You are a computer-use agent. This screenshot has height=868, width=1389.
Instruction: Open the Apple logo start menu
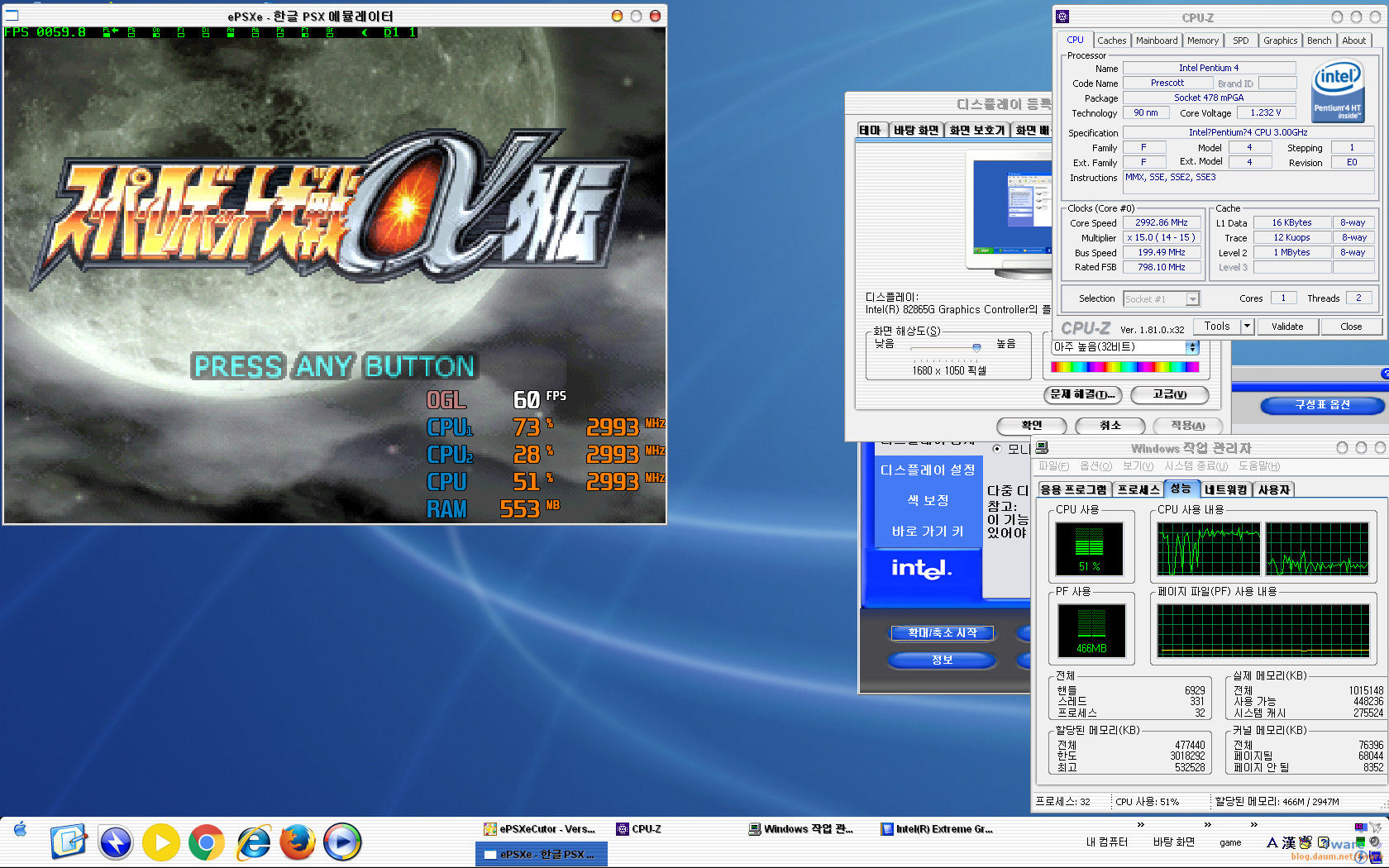pos(20,829)
